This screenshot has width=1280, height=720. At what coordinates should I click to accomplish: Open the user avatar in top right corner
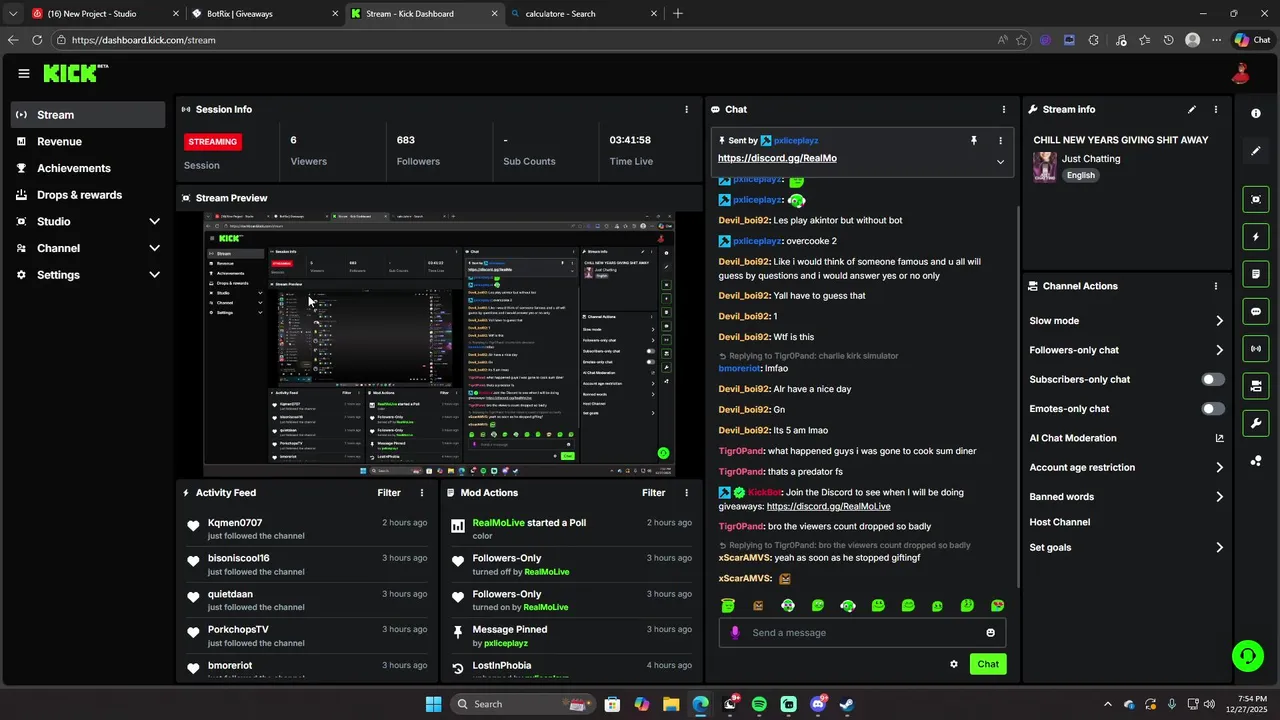click(x=1241, y=73)
